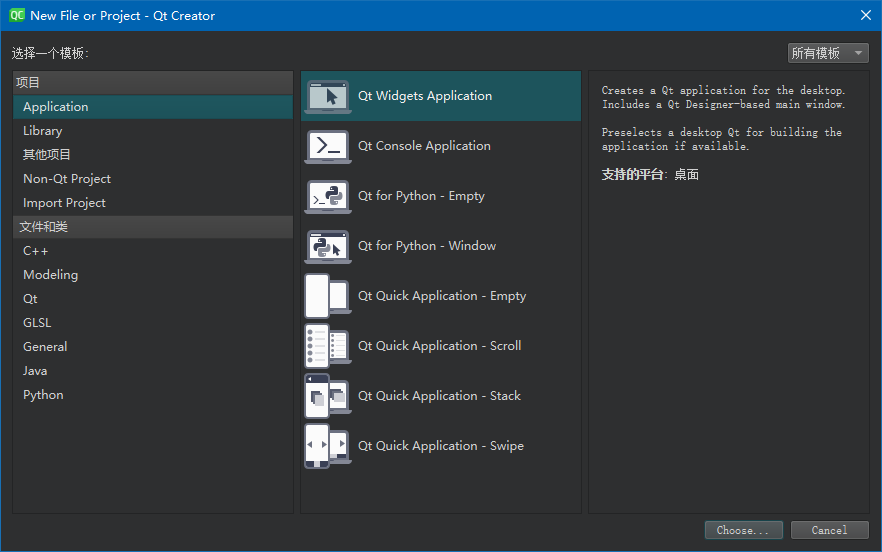This screenshot has width=882, height=552.
Task: Click the Qt for Python - Empty icon
Action: tap(328, 196)
